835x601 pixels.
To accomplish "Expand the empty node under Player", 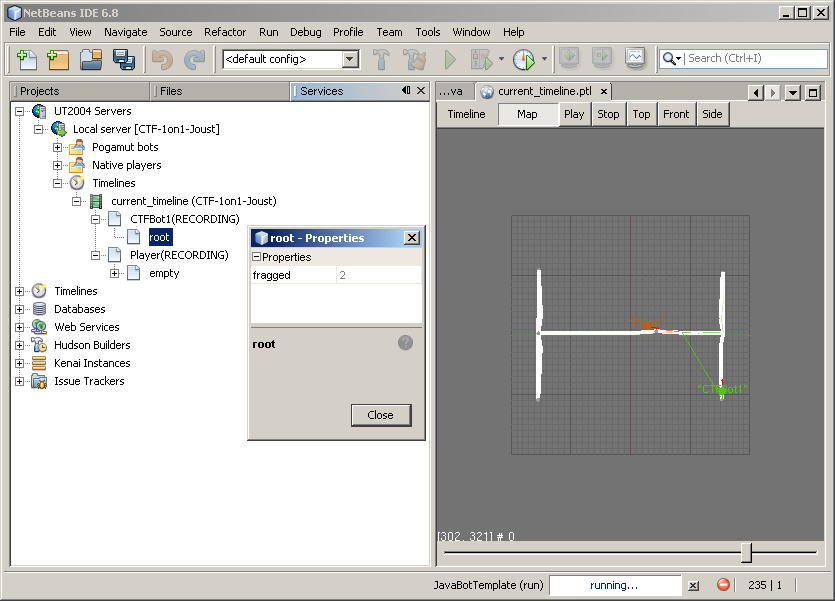I will [114, 274].
